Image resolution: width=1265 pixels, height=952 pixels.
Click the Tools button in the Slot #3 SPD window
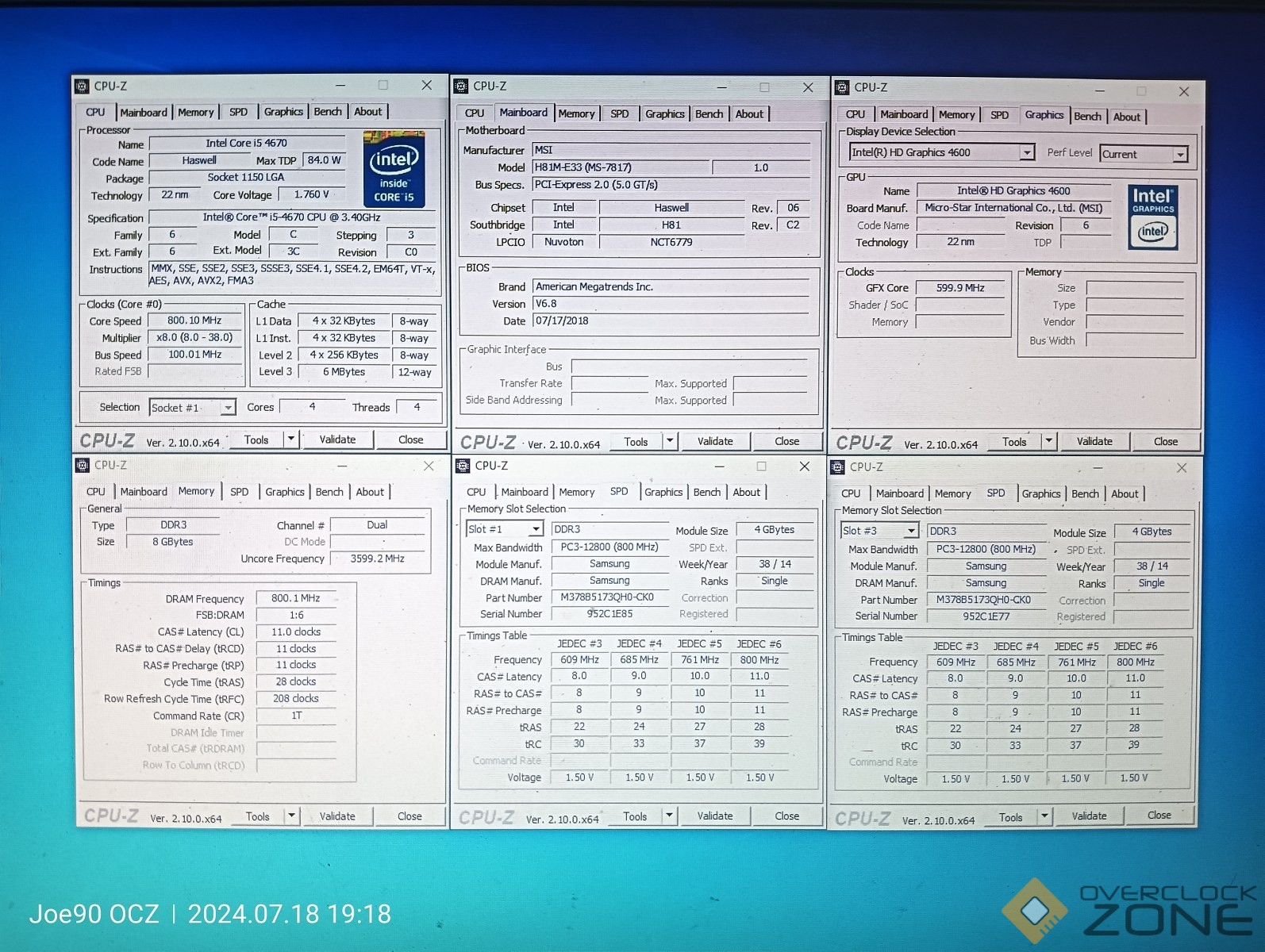pos(1011,817)
